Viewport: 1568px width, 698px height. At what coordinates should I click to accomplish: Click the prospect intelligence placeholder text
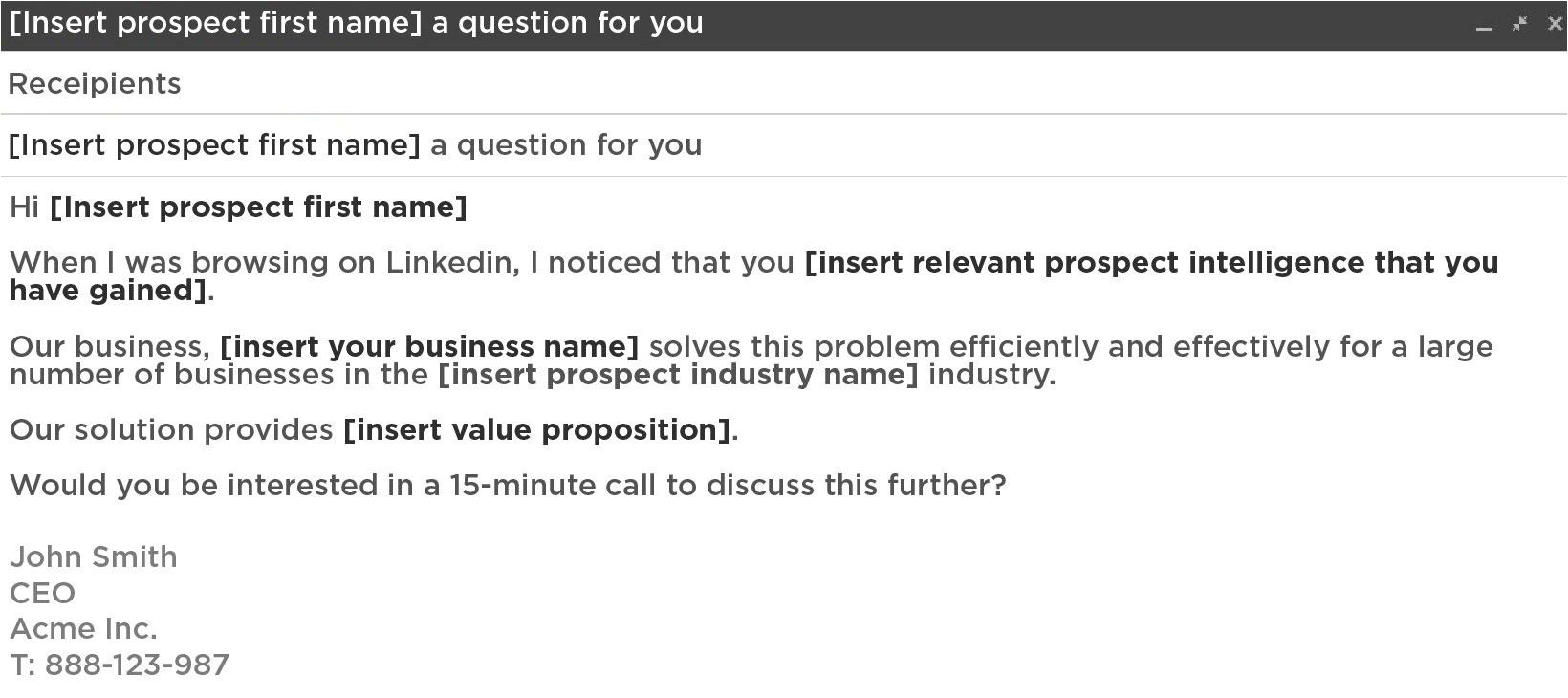1151,263
